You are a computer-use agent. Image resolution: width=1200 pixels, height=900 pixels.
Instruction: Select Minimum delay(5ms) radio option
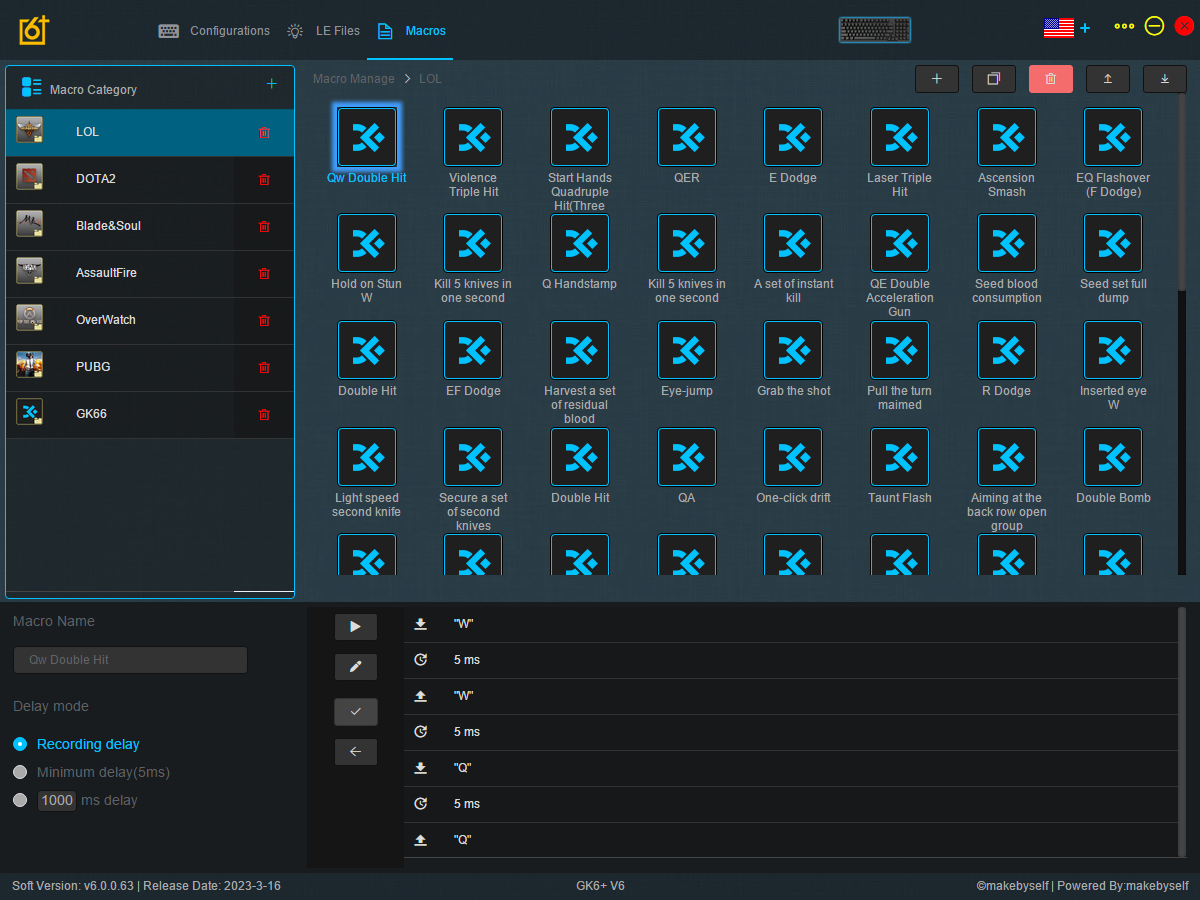pos(20,772)
